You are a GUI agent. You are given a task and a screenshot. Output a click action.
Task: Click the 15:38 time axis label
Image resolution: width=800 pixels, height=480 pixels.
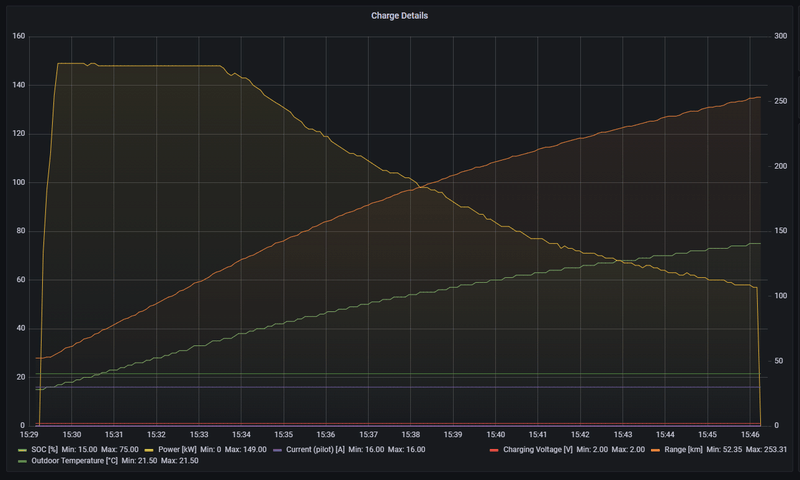coord(411,435)
